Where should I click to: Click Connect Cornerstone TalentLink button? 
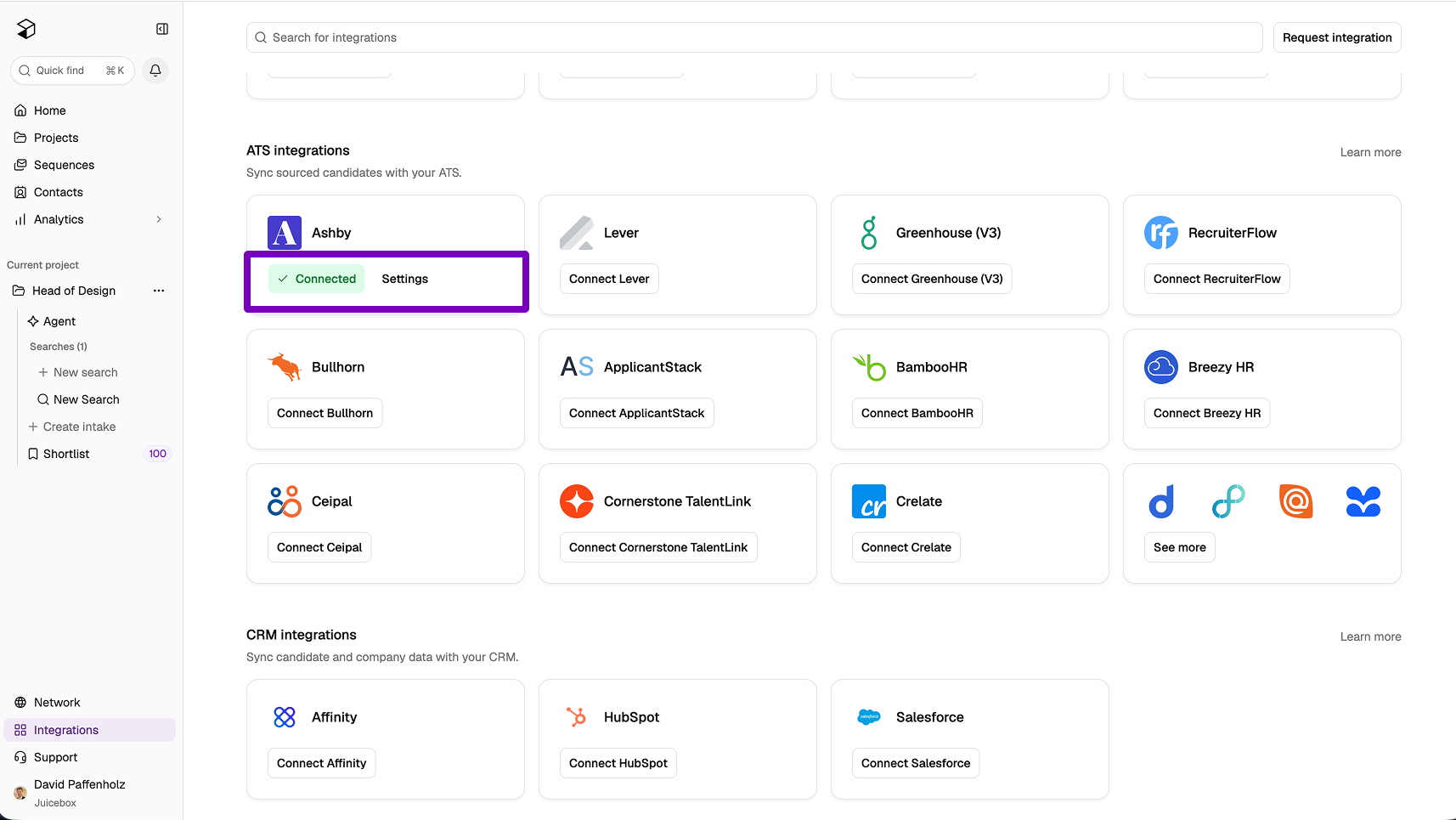(658, 547)
